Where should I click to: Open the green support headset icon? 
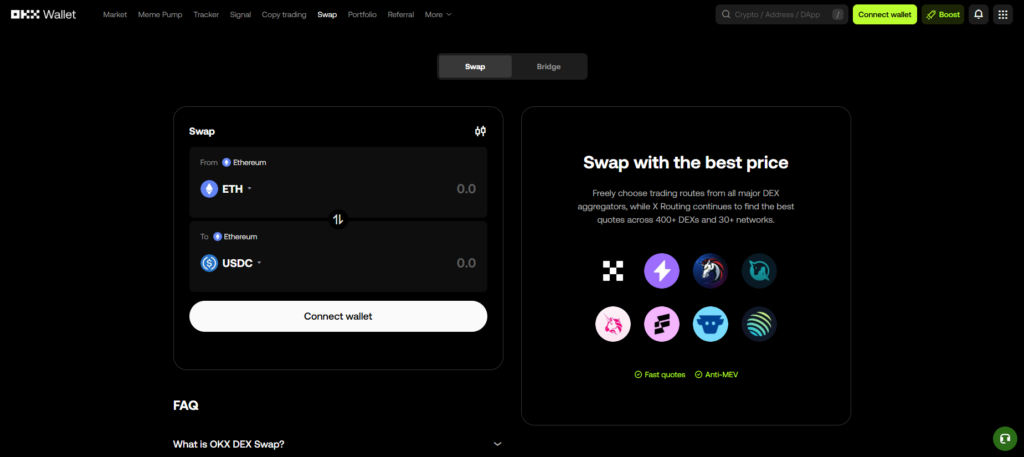point(1004,438)
